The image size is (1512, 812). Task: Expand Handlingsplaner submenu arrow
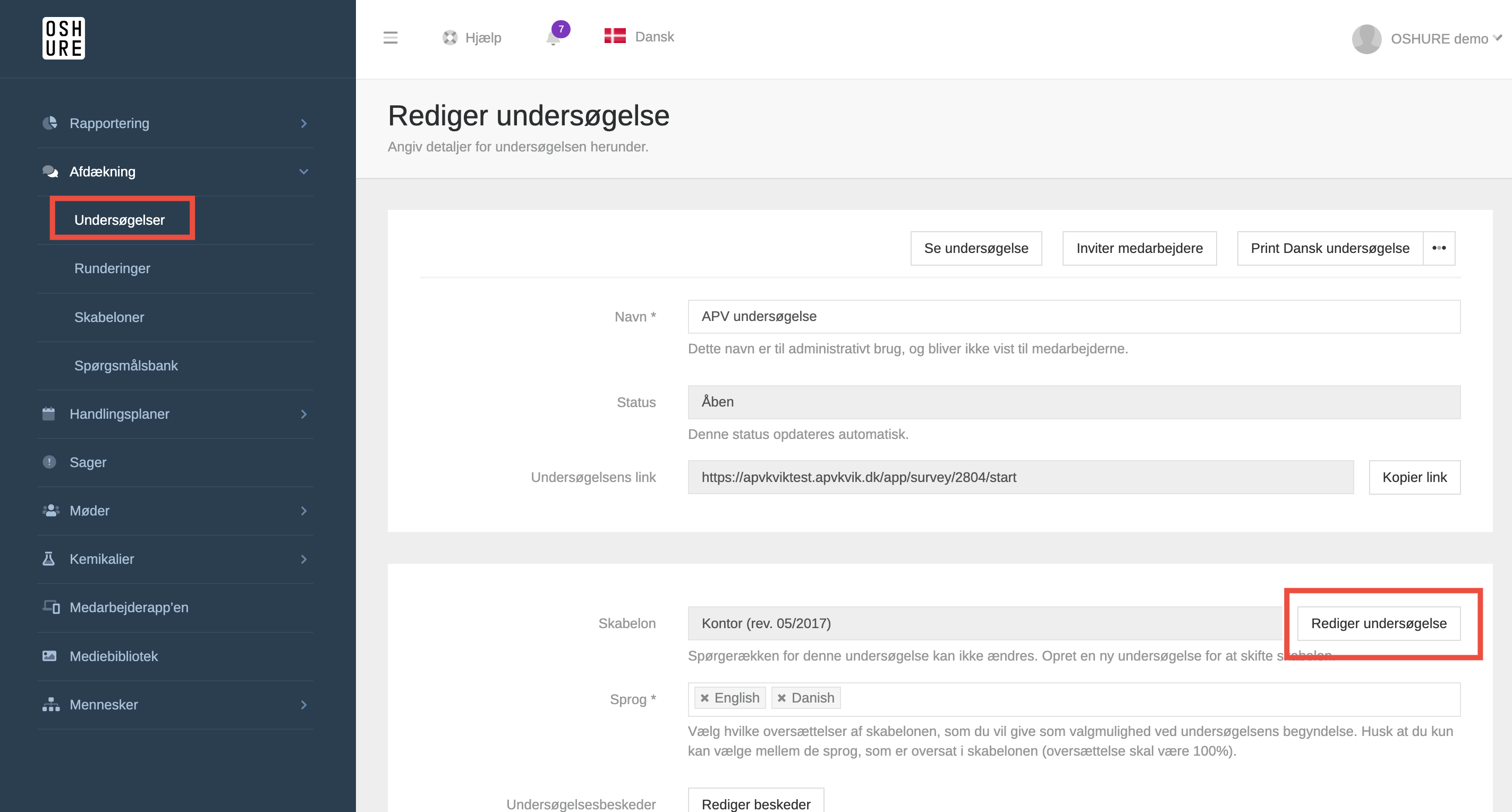303,414
